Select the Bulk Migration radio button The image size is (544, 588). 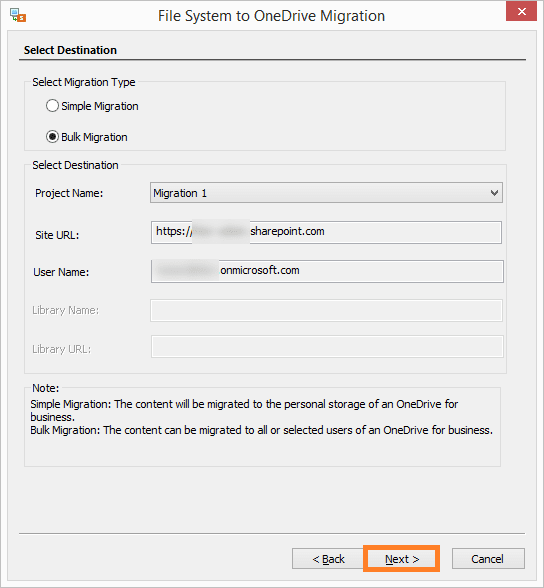click(52, 137)
